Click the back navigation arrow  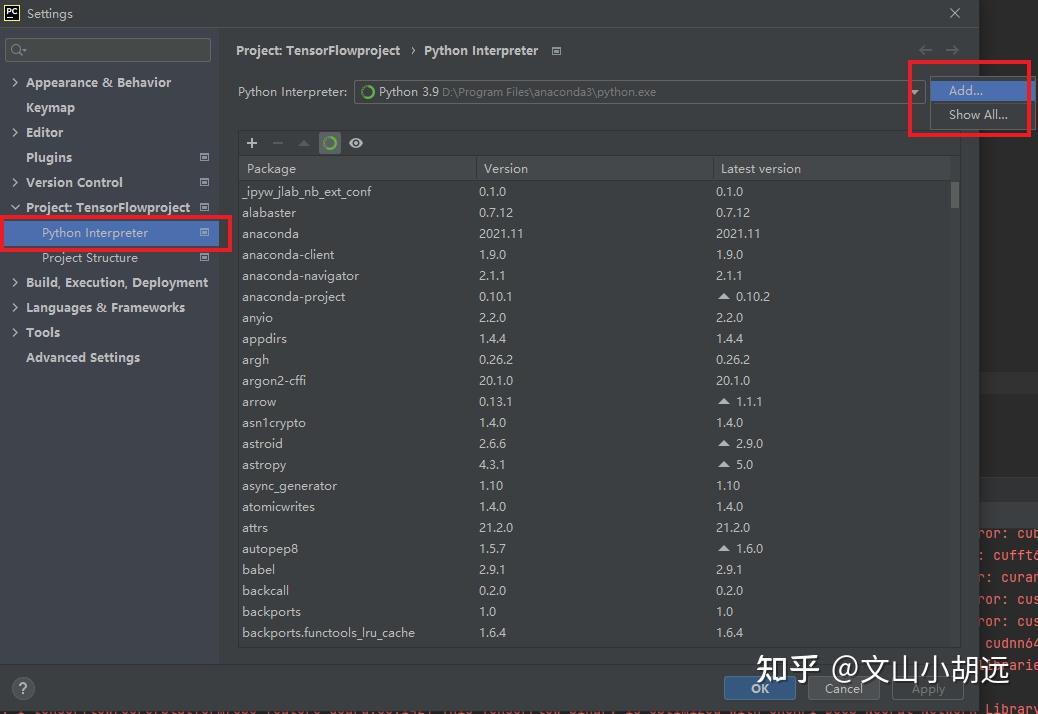tap(925, 50)
